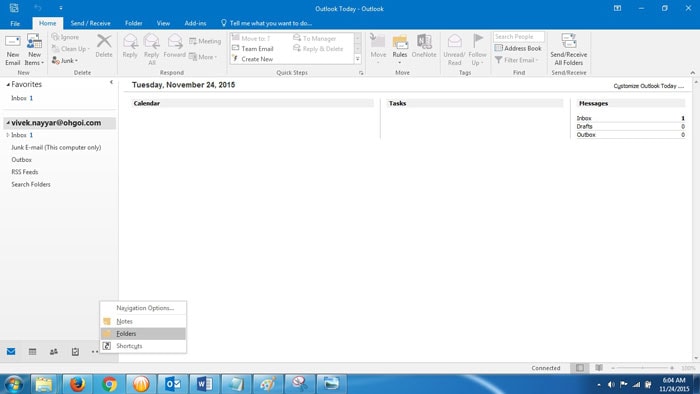Image resolution: width=700 pixels, height=394 pixels.
Task: Open the Filter Email dropdown
Action: 517,60
